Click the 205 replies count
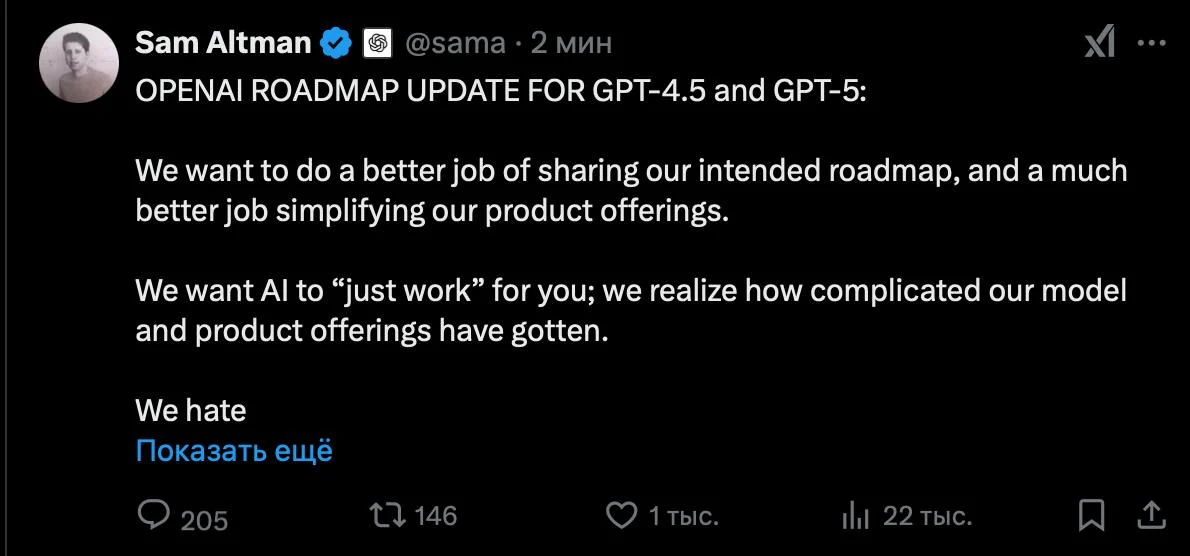 pyautogui.click(x=205, y=519)
